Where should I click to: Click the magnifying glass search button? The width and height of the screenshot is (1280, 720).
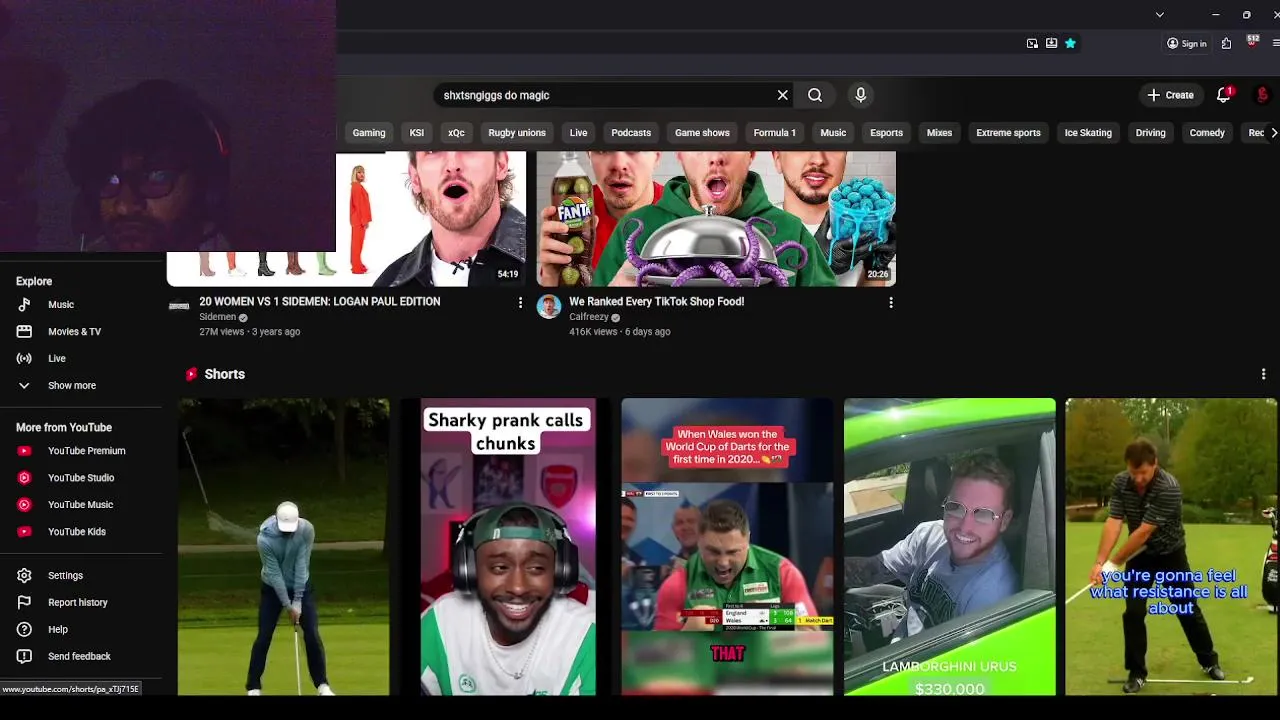(815, 95)
